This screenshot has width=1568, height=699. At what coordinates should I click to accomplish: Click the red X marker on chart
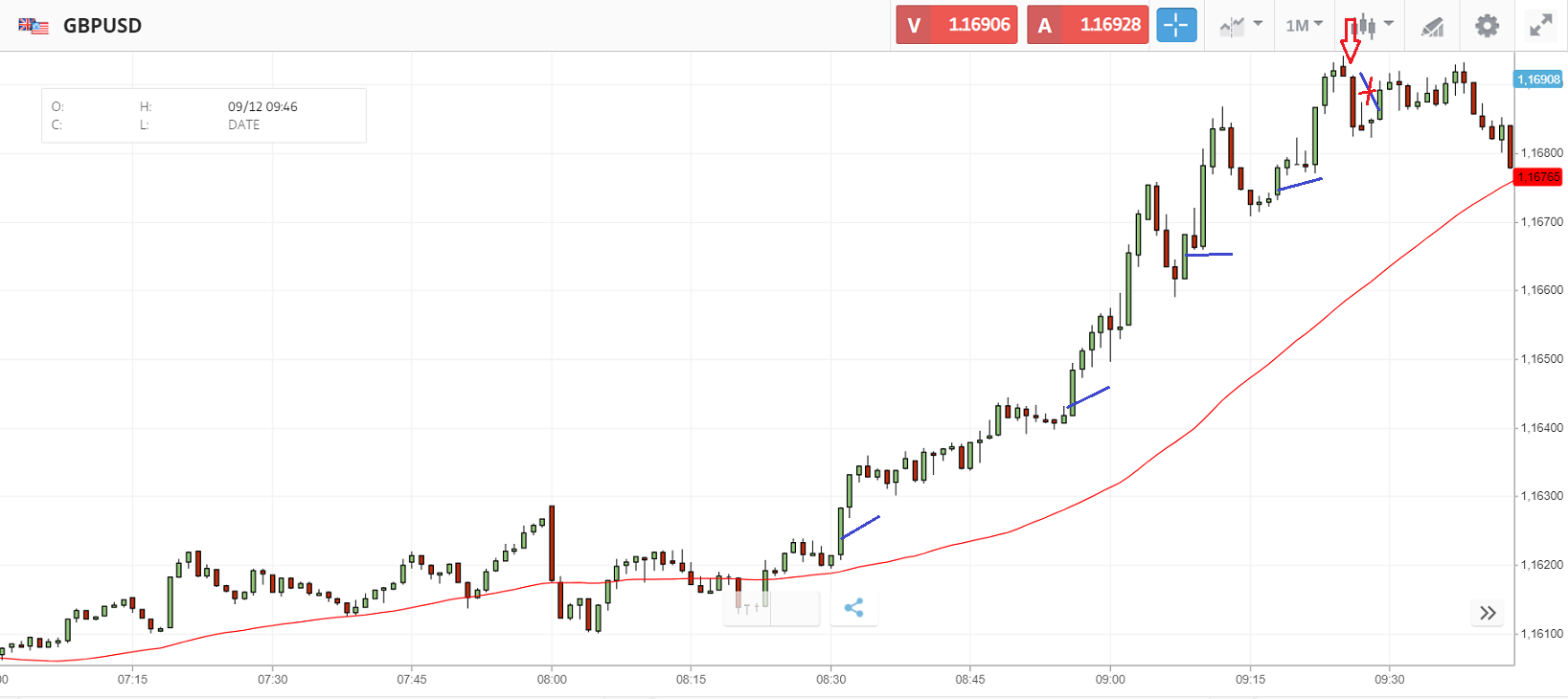(x=1368, y=91)
